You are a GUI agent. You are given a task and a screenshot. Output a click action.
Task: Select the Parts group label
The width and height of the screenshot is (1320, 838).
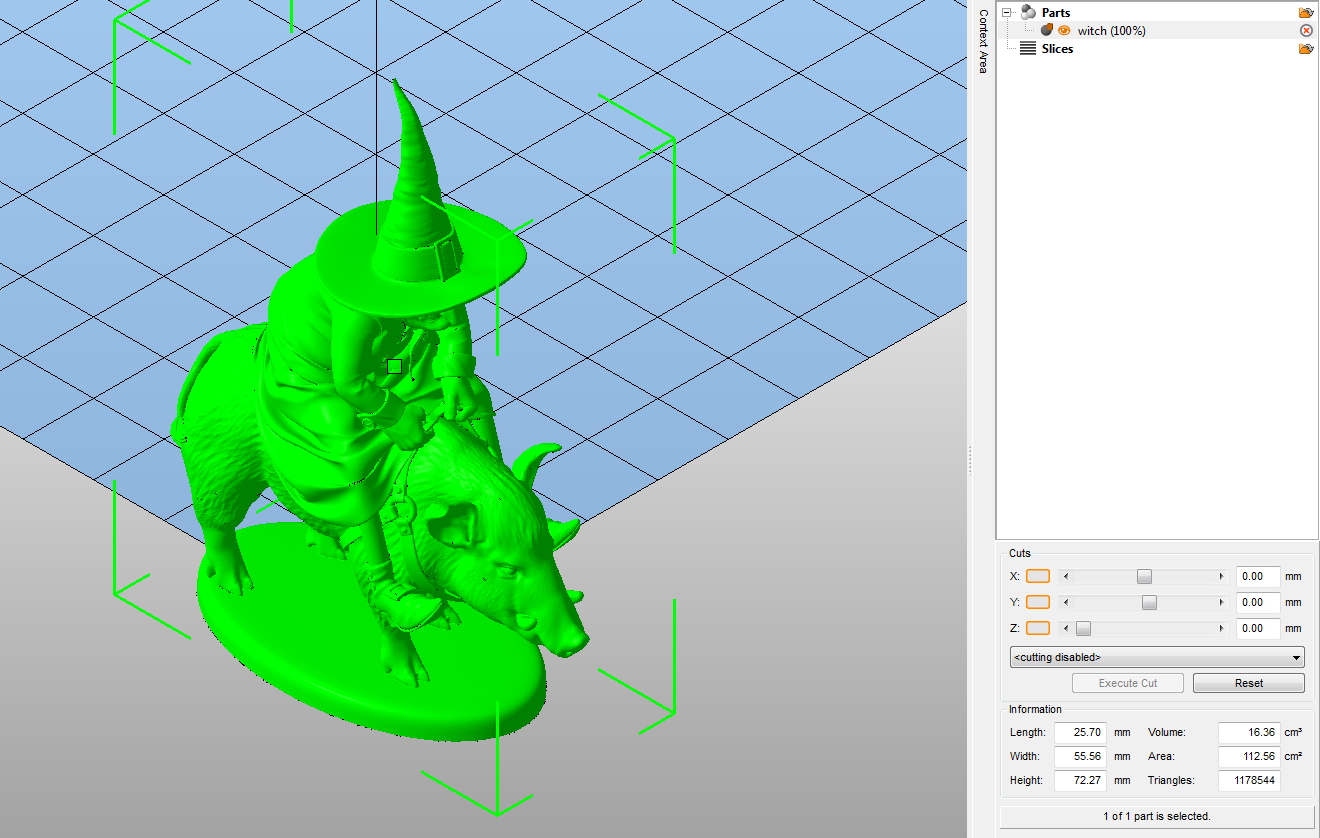click(1056, 13)
